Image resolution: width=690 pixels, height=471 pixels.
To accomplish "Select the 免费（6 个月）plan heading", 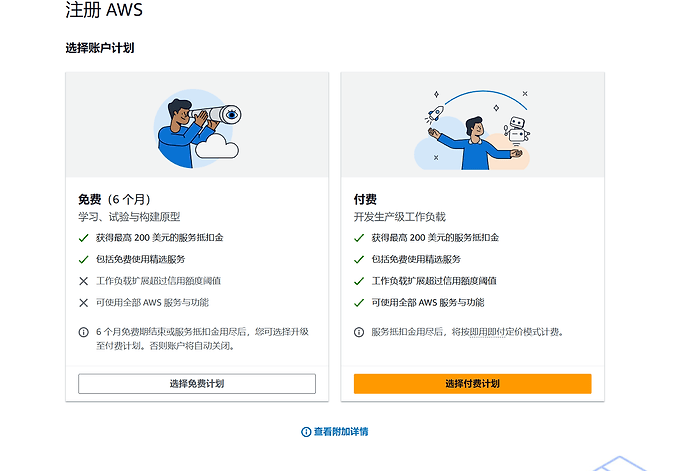I will pyautogui.click(x=114, y=199).
